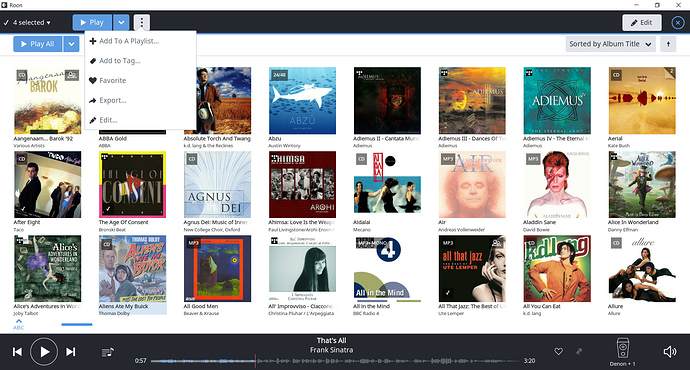
Task: Click the current playback position marker
Action: (x=255, y=361)
